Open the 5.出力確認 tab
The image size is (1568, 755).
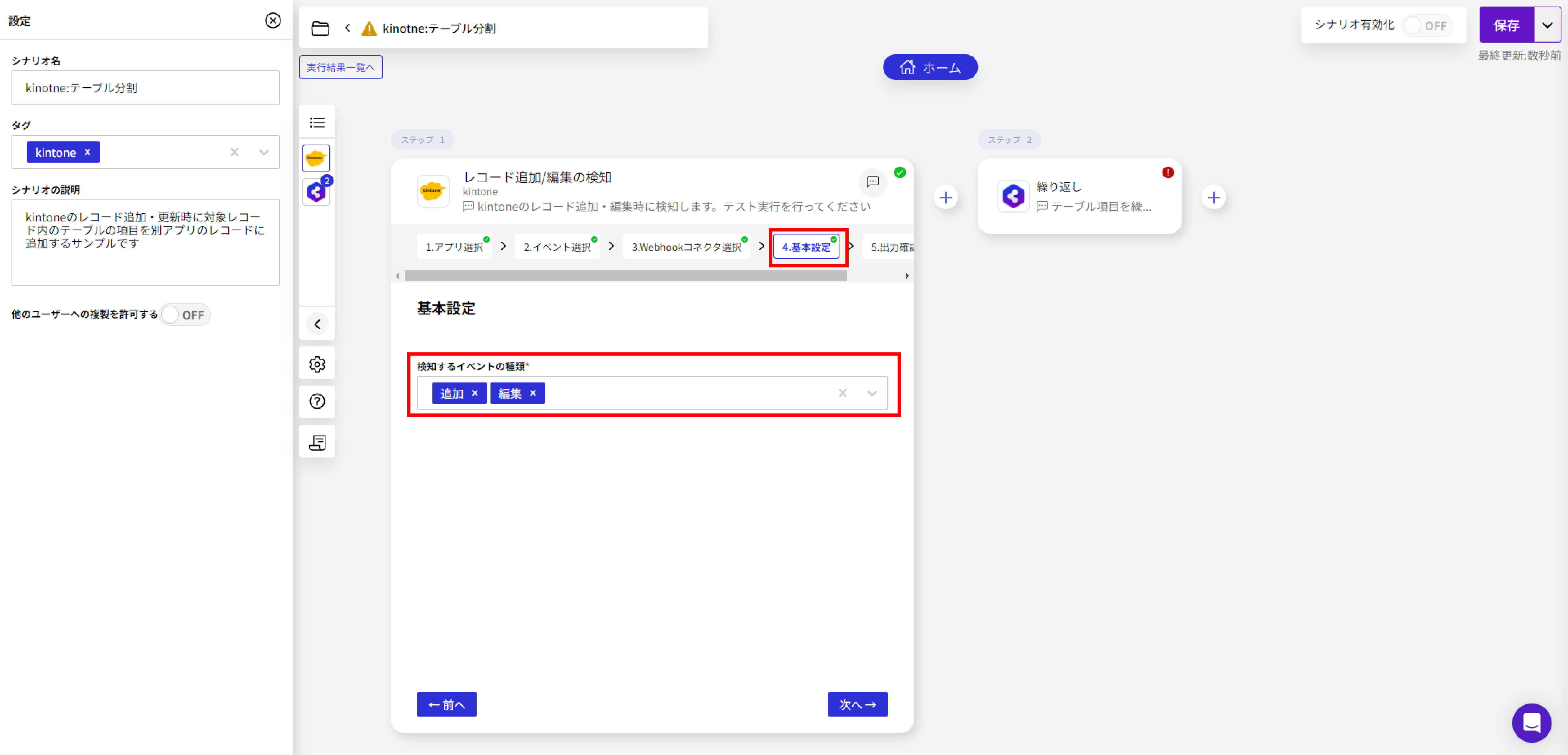coord(889,247)
